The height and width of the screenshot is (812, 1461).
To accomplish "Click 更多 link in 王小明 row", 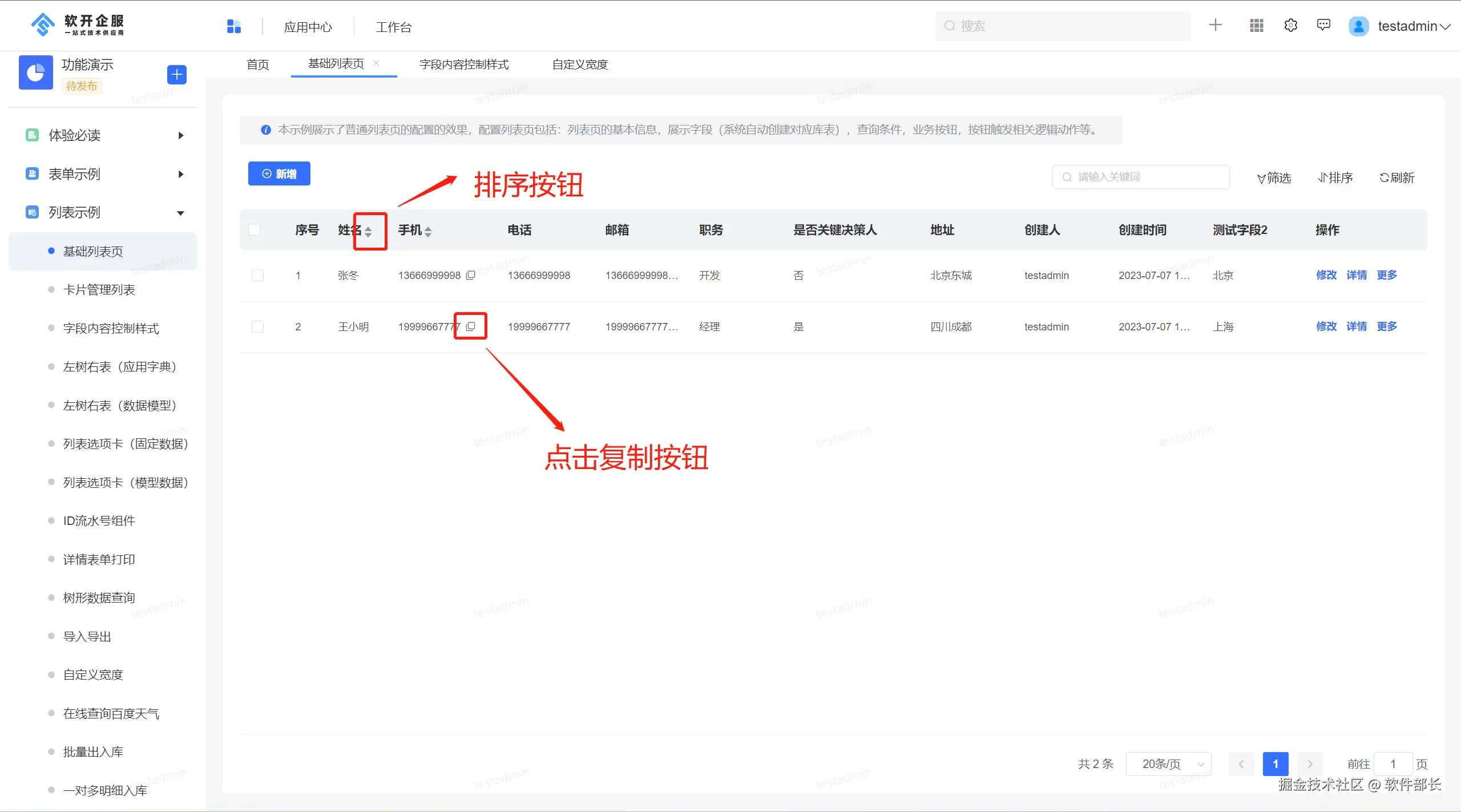I will tap(1386, 326).
